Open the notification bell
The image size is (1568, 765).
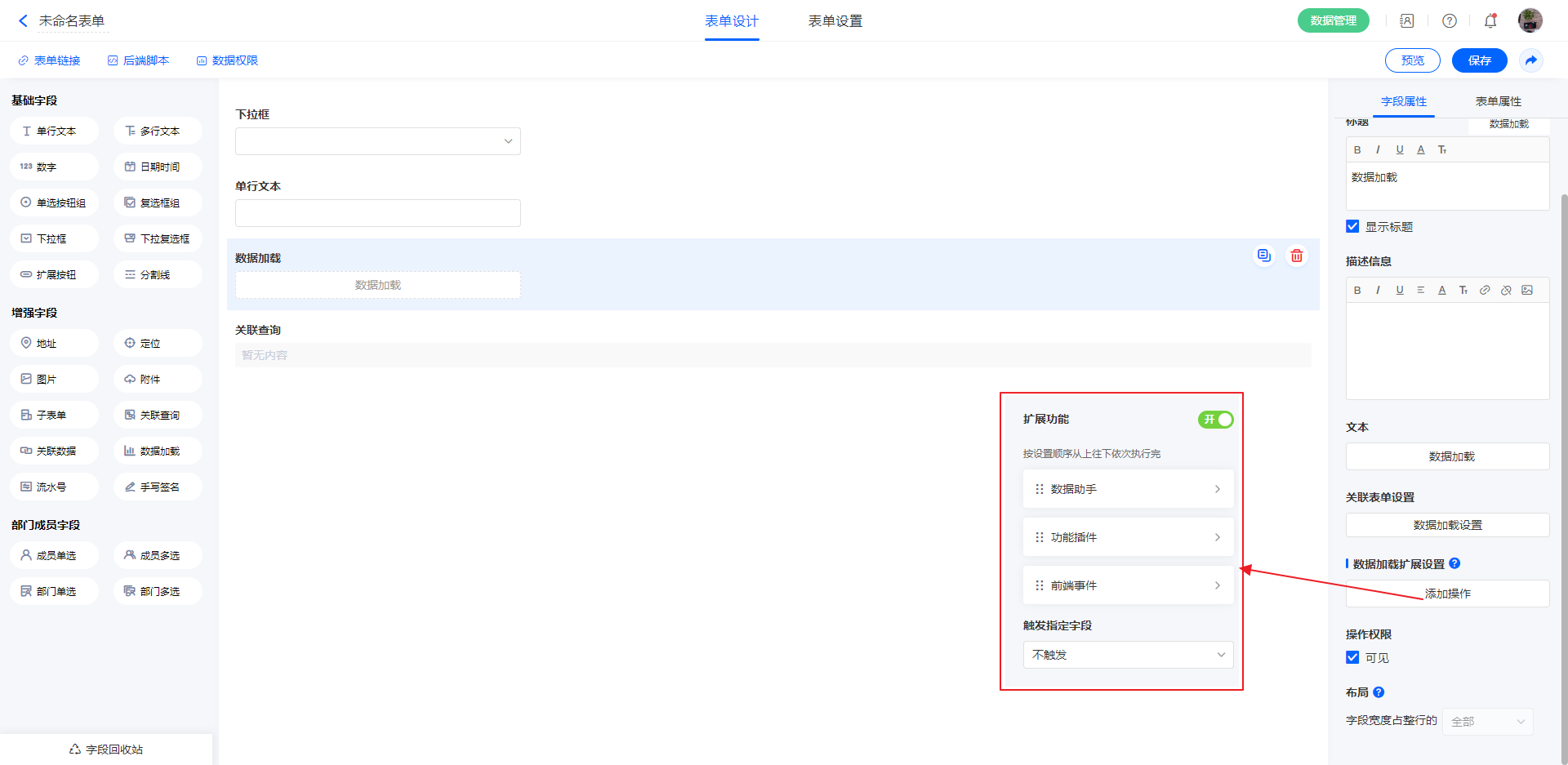click(x=1490, y=21)
